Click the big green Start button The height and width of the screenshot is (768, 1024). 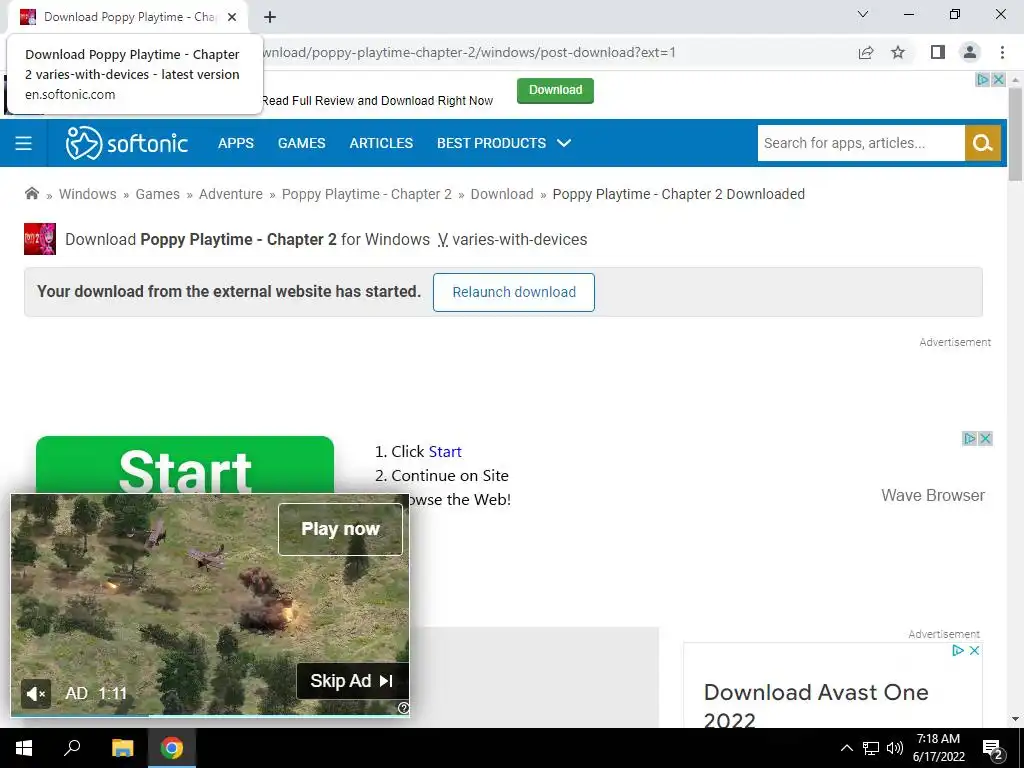(185, 465)
